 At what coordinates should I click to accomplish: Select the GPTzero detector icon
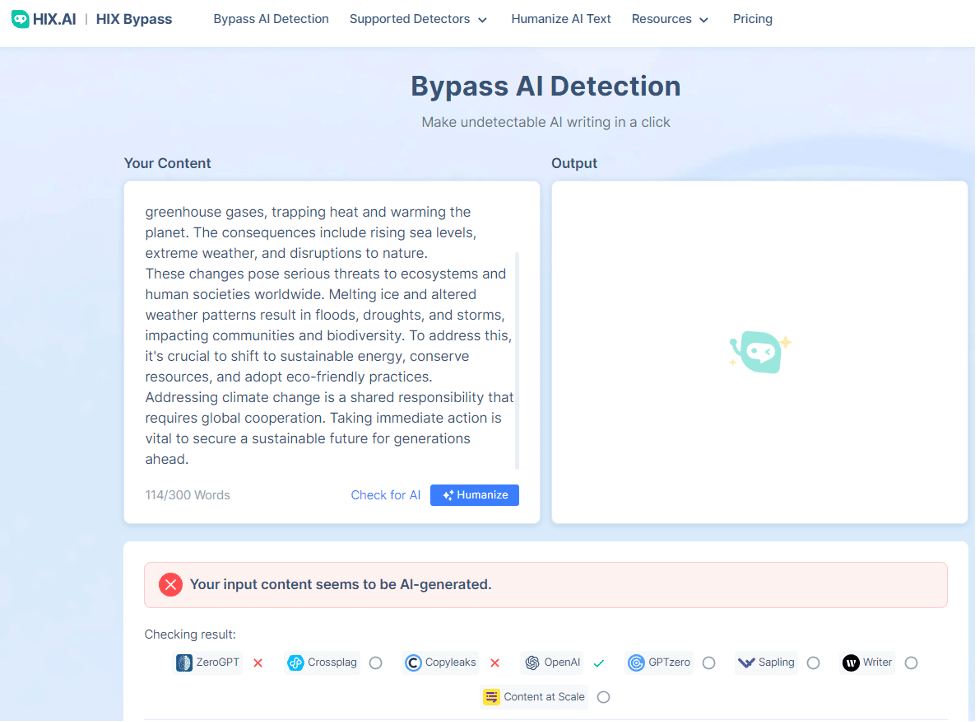(x=636, y=662)
